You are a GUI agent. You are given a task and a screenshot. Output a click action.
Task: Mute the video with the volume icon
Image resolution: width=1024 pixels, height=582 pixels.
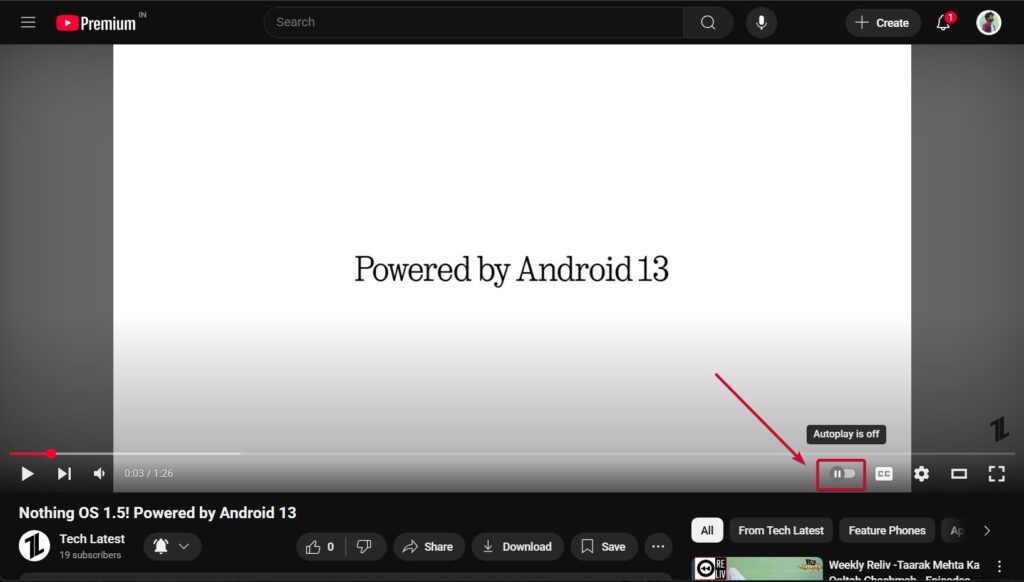pyautogui.click(x=98, y=473)
